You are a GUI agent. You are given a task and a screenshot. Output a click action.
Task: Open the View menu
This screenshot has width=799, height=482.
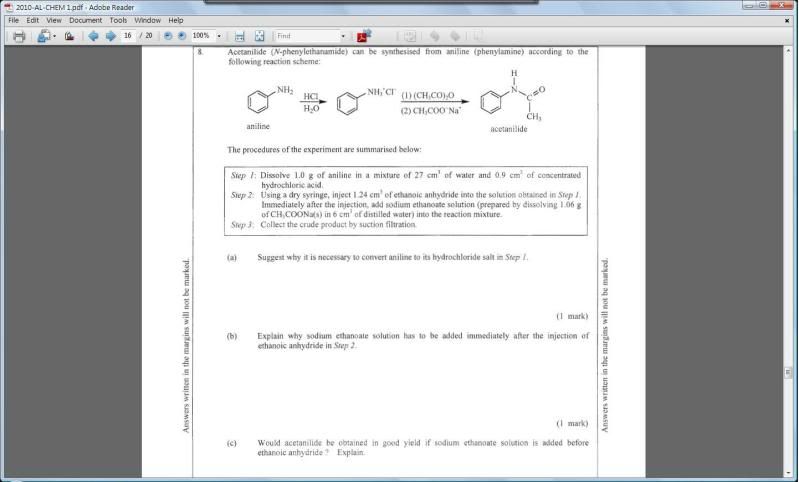(x=54, y=20)
